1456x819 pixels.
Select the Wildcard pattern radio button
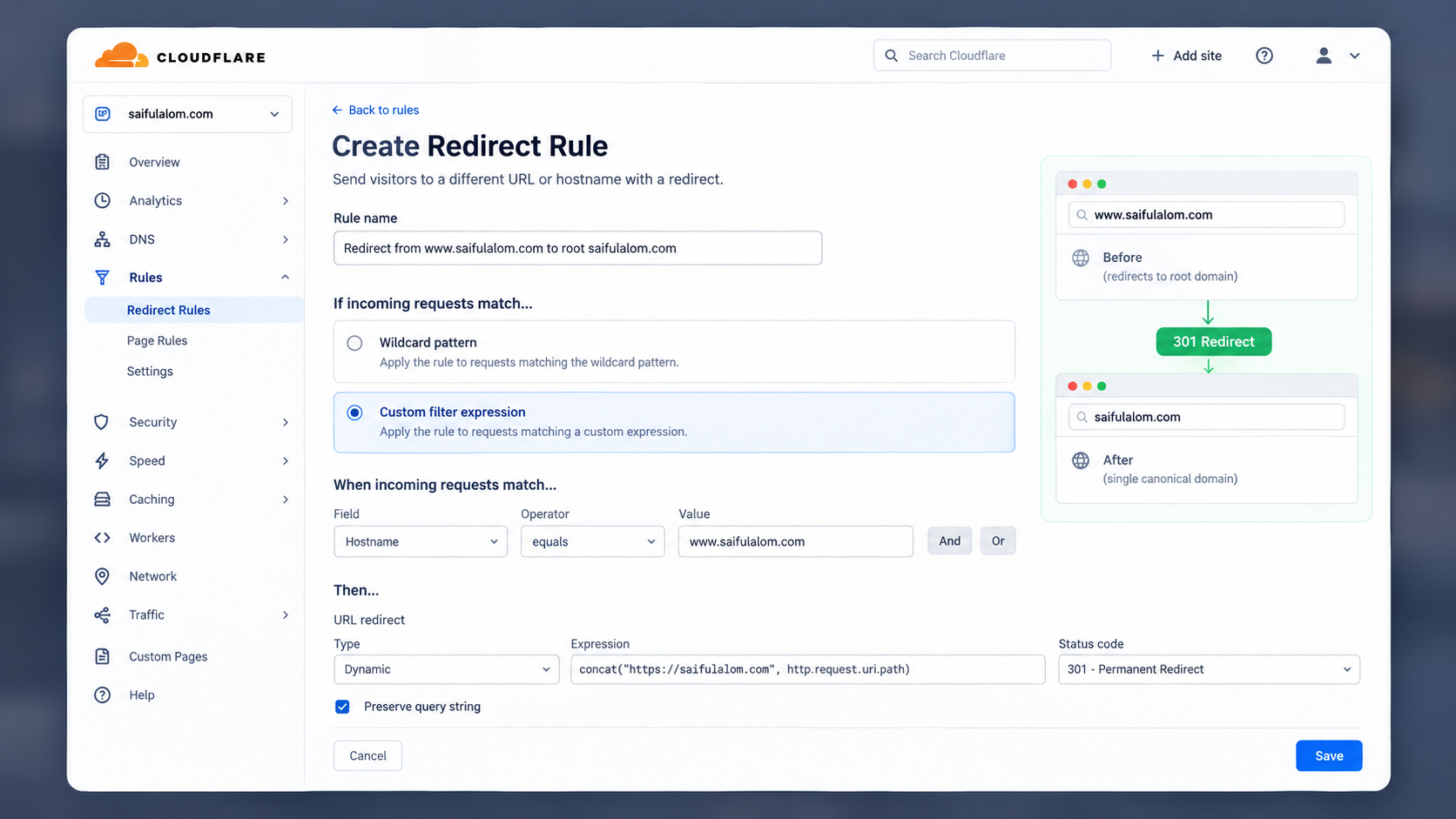pyautogui.click(x=354, y=343)
